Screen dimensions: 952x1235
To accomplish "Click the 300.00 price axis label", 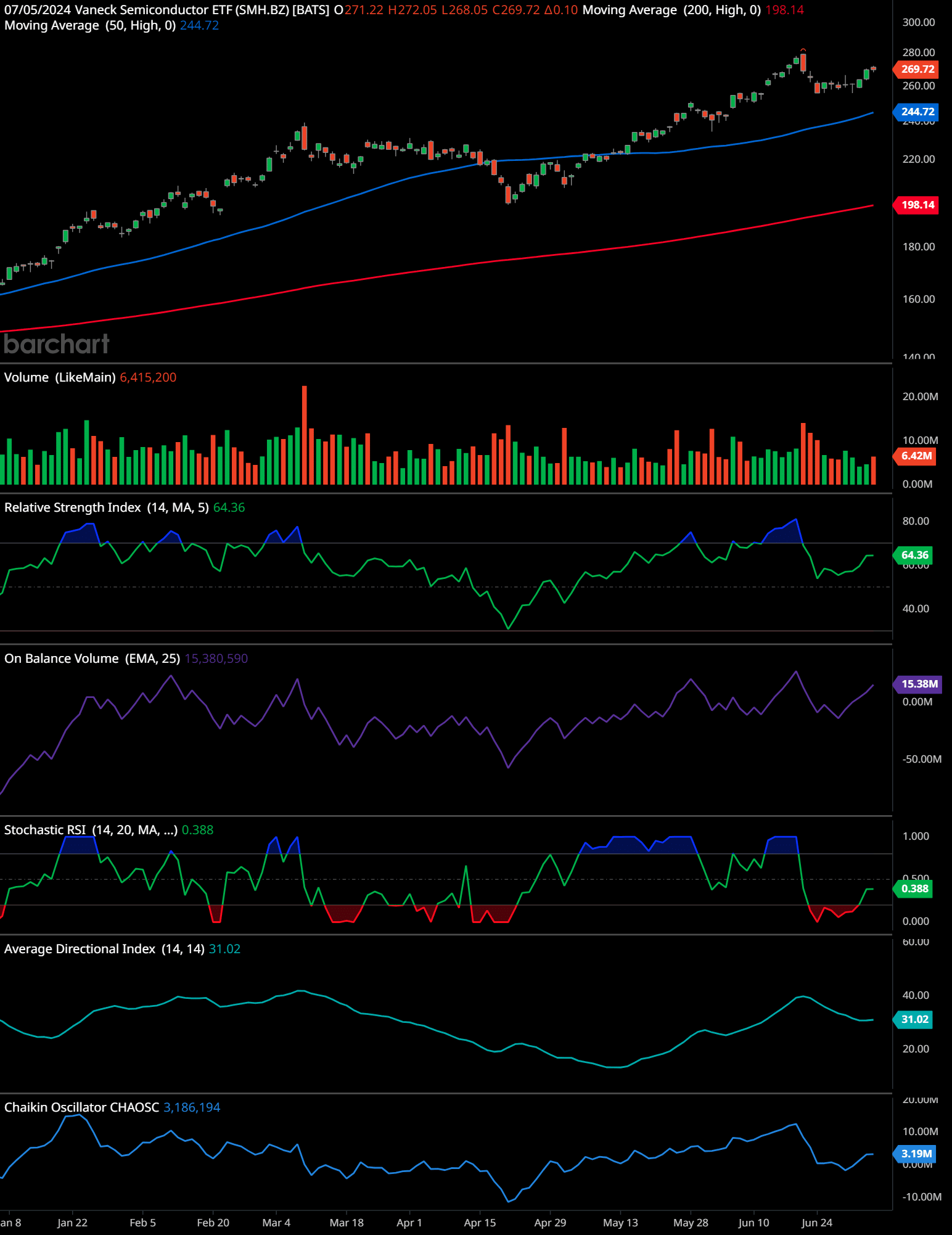I will tap(919, 22).
